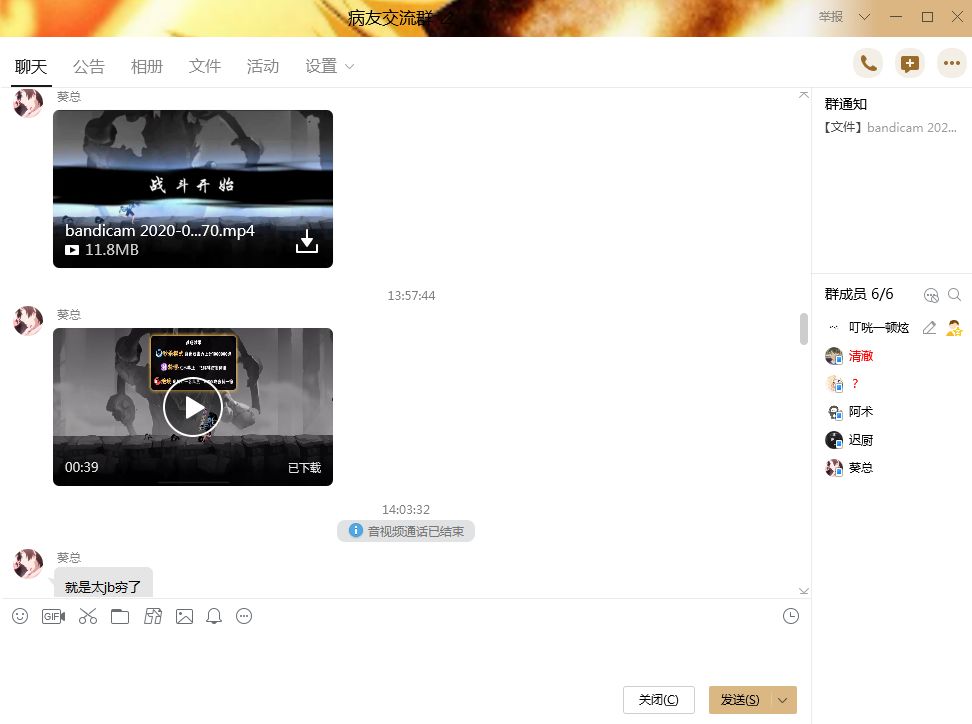The image size is (972, 724).
Task: Open title bar dropdown chevron
Action: (864, 17)
